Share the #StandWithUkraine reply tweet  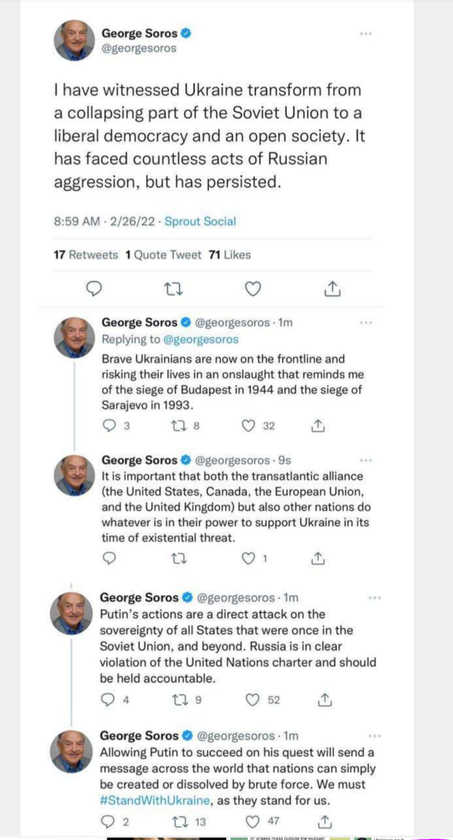[323, 821]
